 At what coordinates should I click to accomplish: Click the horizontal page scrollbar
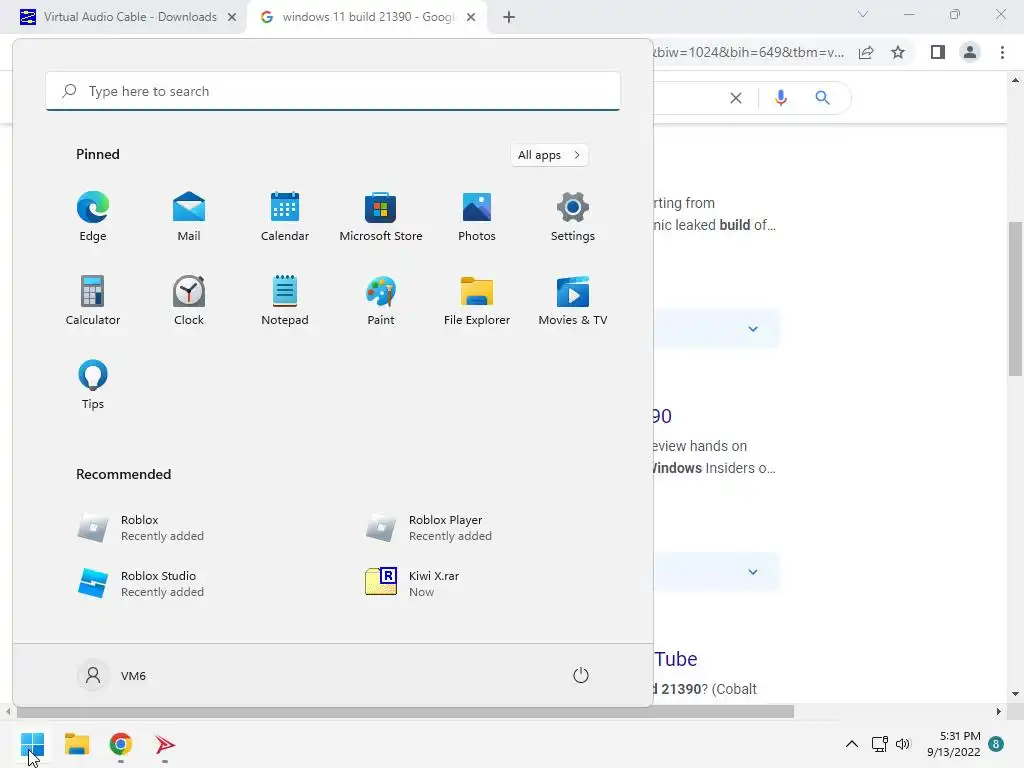click(405, 712)
